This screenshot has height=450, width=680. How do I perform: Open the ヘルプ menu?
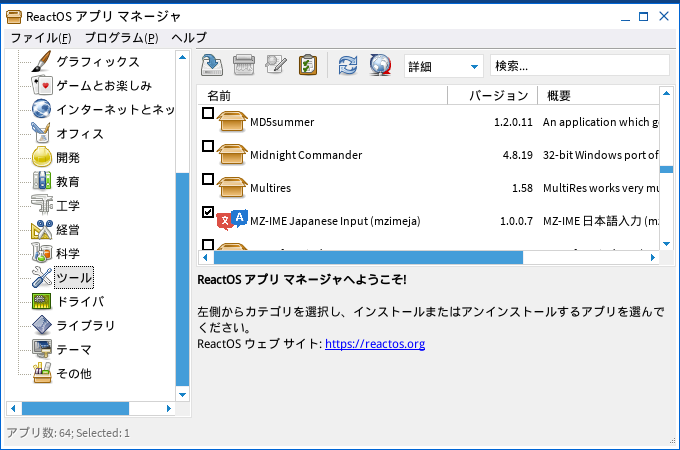pos(189,38)
